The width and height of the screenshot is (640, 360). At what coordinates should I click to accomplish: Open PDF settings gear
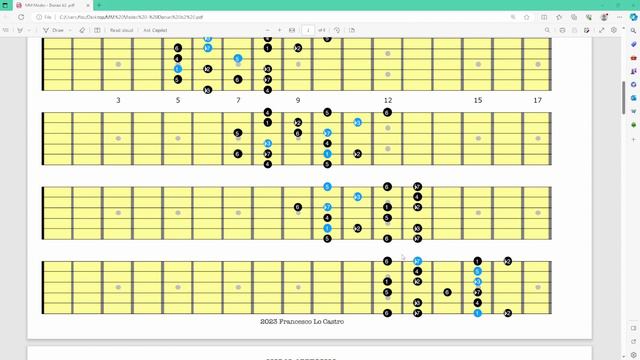[x=614, y=30]
